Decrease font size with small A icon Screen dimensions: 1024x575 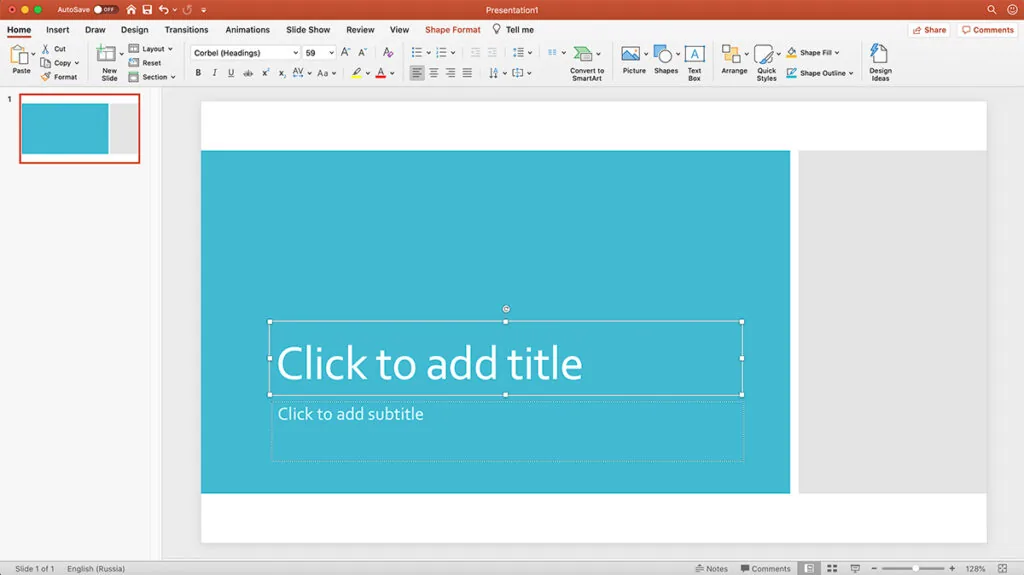coord(362,52)
